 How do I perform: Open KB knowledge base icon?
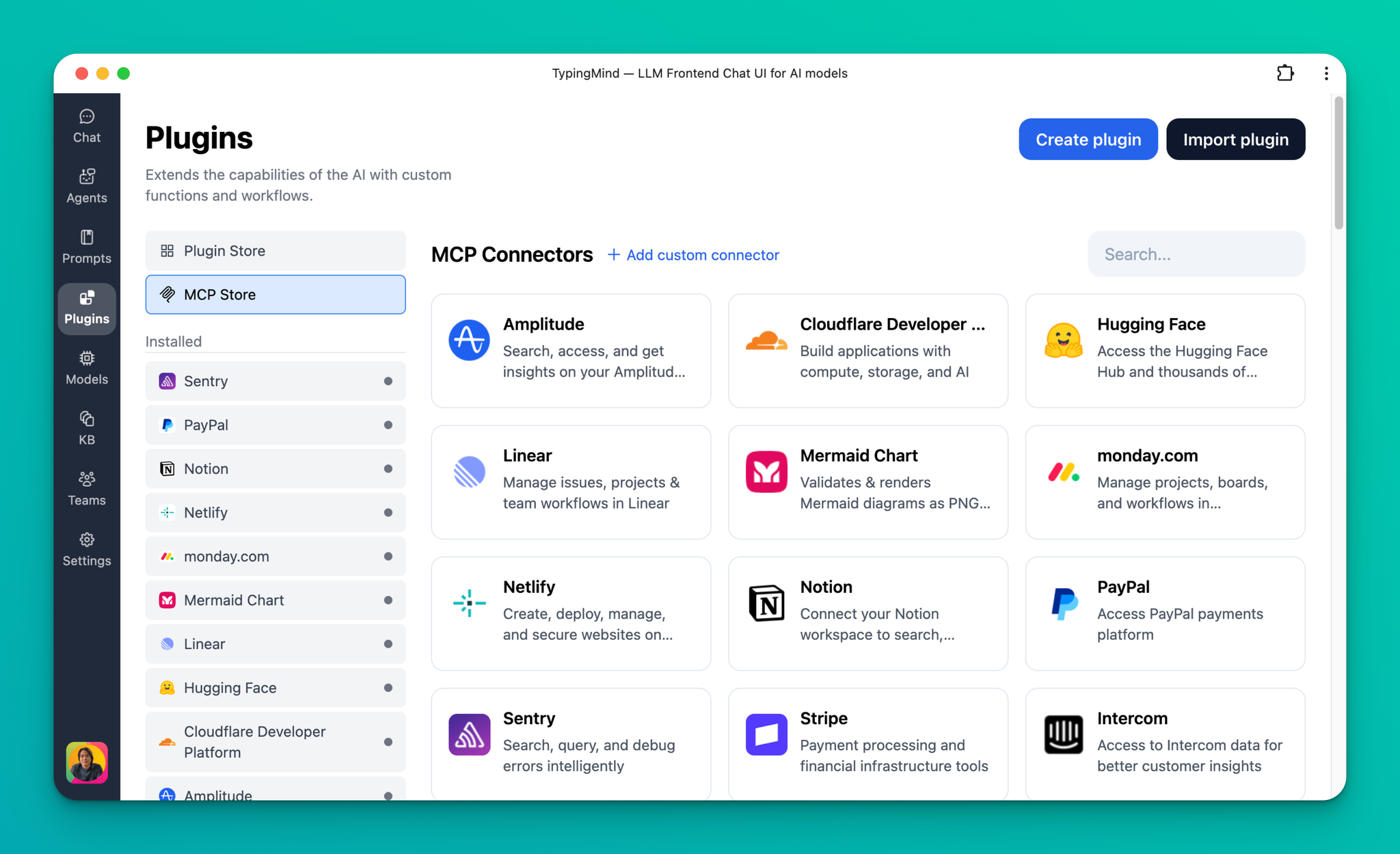(87, 428)
